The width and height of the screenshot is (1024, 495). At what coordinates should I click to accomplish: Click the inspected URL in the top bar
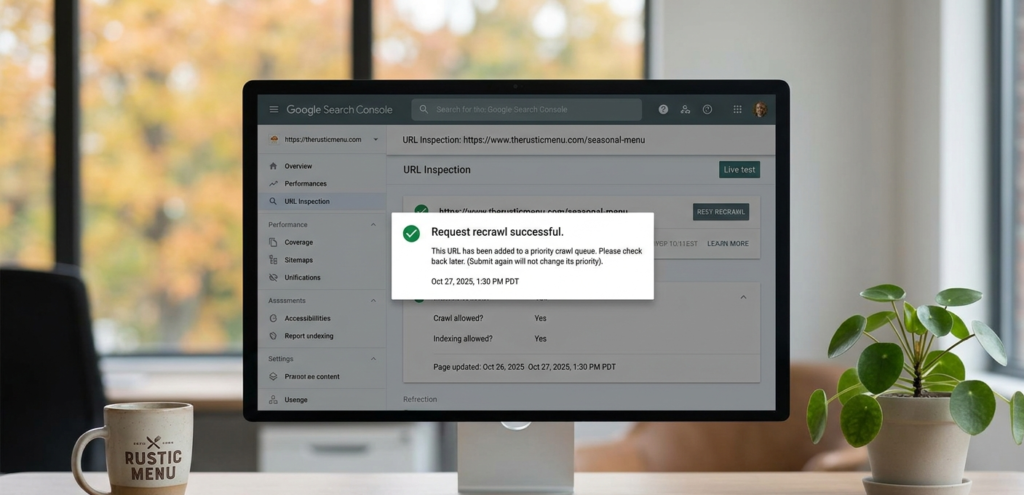click(554, 140)
